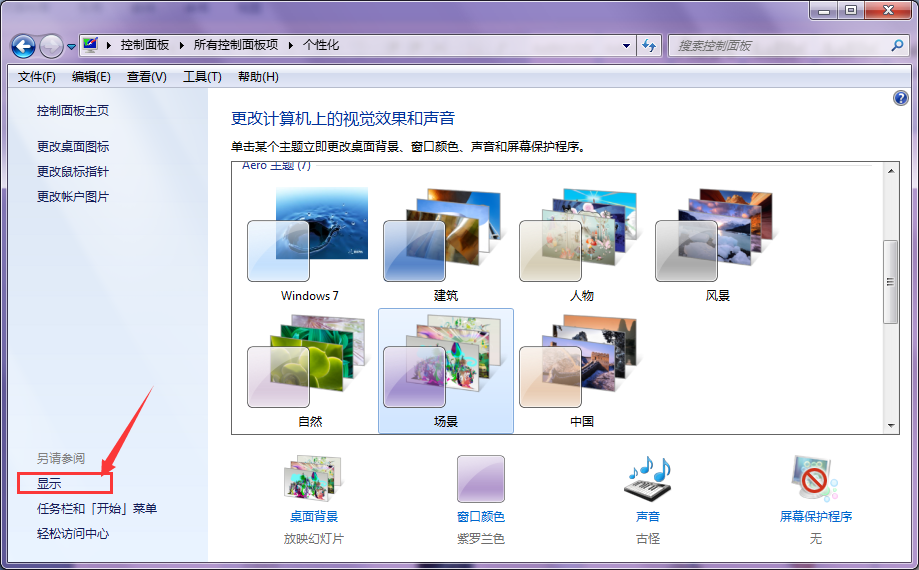The image size is (919, 570).
Task: Open 任务栏和「开始」菜单 link
Action: click(97, 508)
